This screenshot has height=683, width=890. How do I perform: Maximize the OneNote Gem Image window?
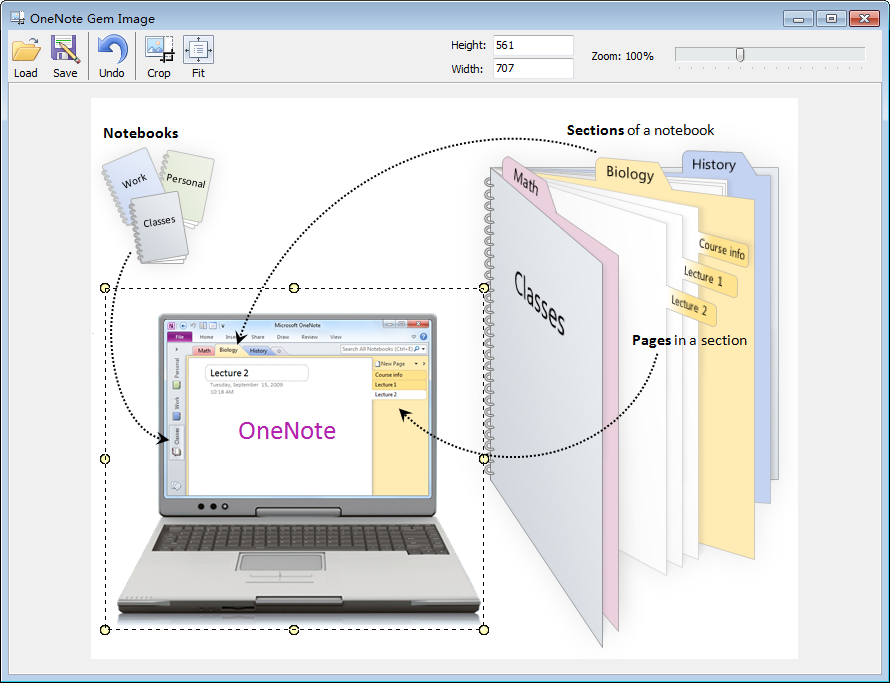[x=832, y=19]
